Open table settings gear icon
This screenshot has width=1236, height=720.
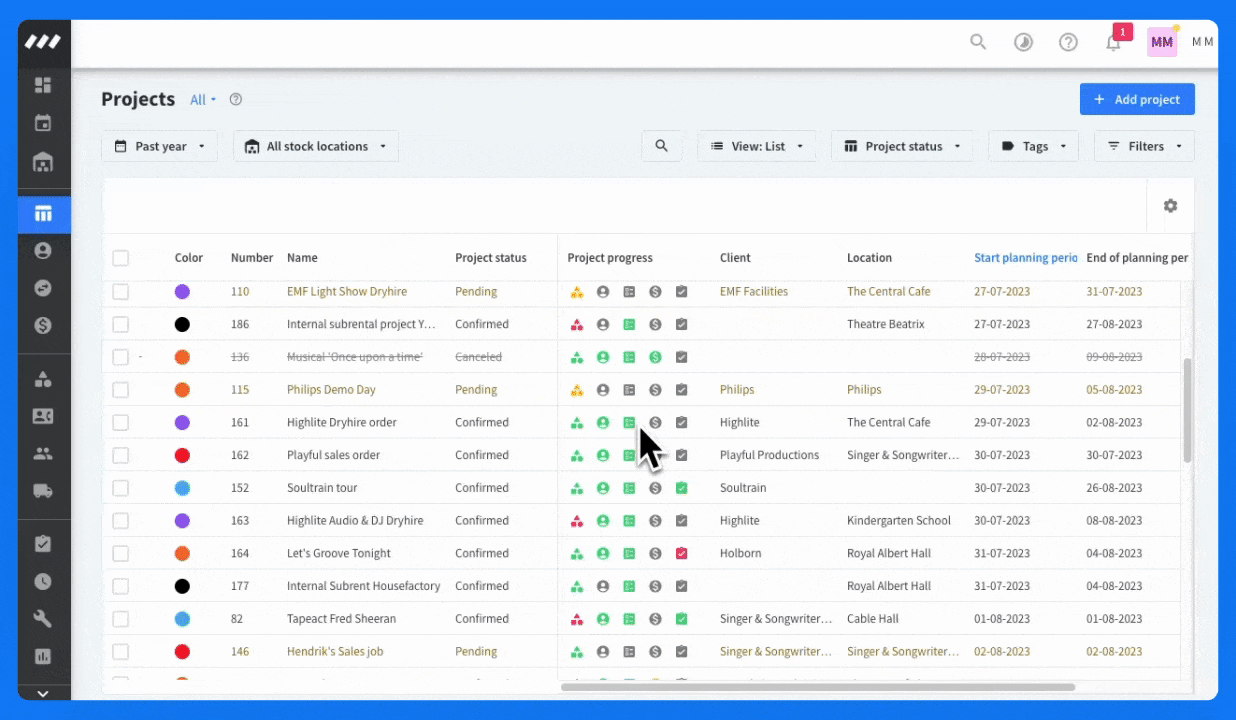(1170, 206)
